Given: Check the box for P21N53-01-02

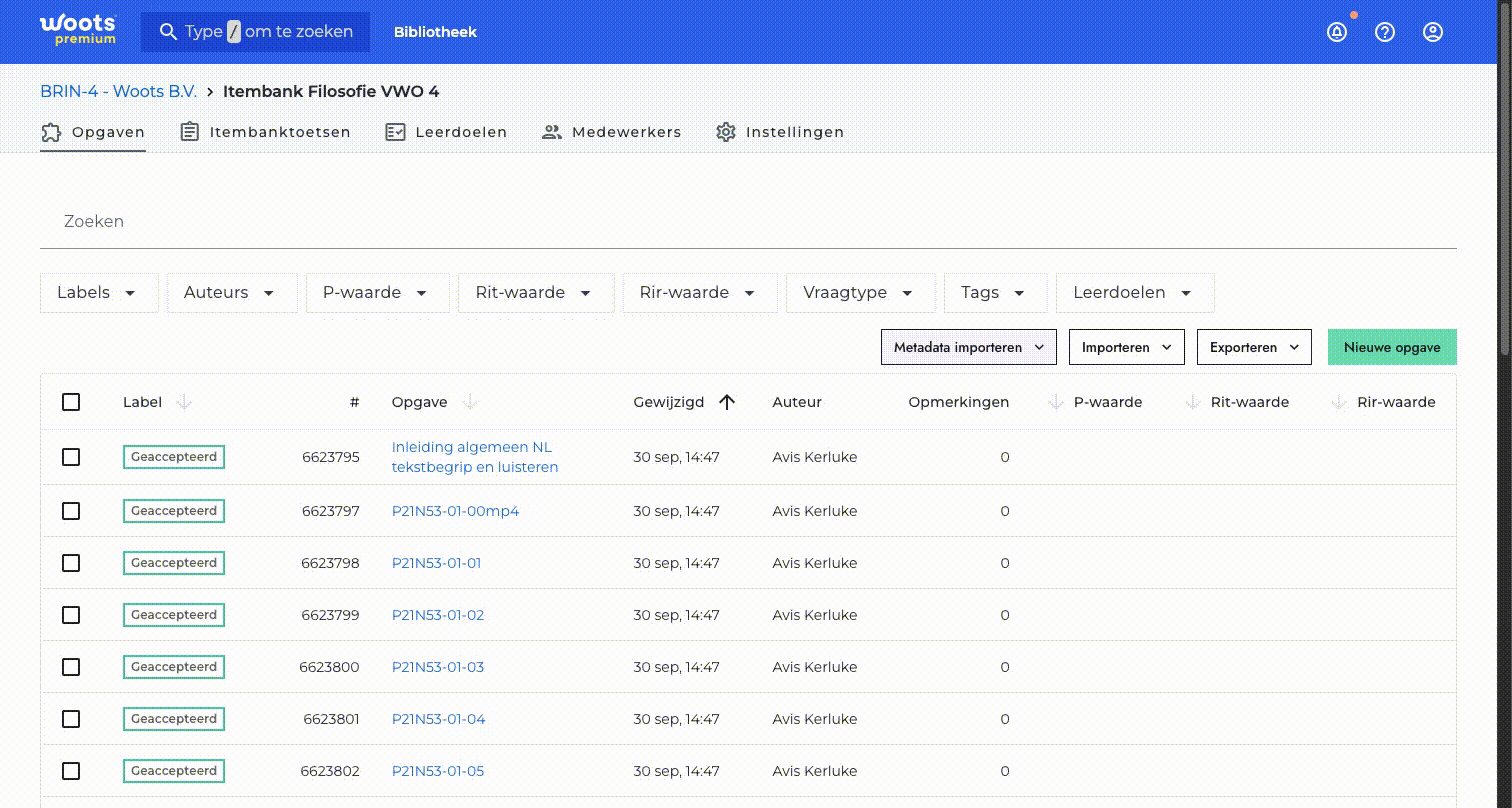Looking at the screenshot, I should 71,615.
